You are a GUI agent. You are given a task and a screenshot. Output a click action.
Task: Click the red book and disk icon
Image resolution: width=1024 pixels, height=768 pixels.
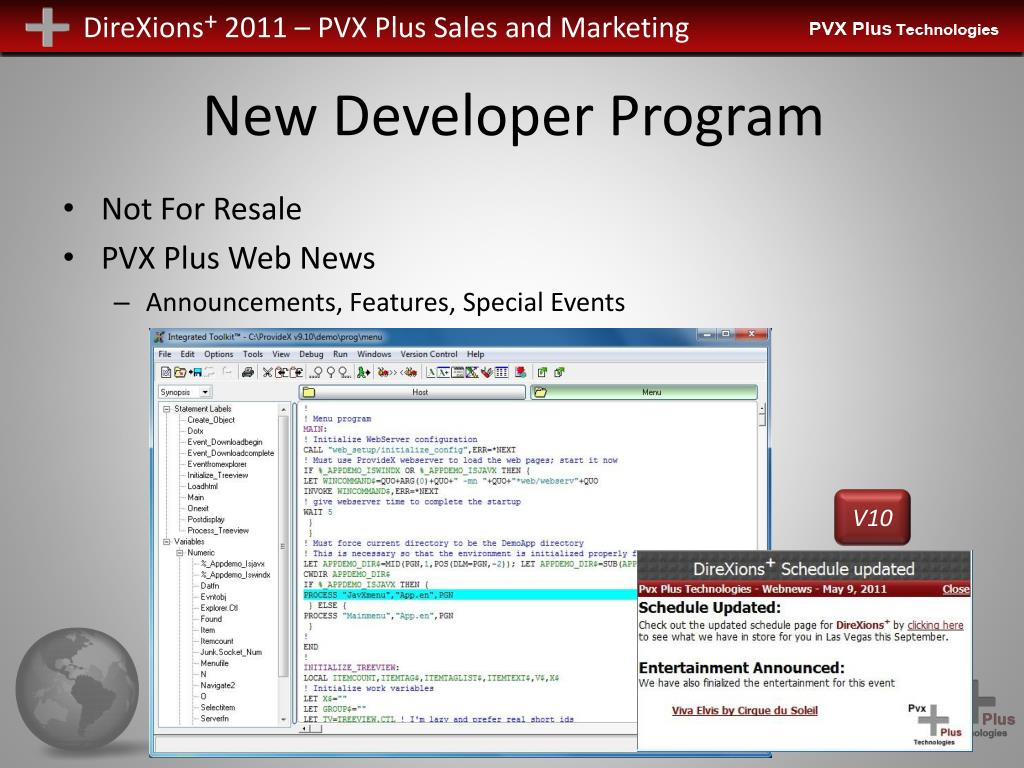(x=520, y=372)
